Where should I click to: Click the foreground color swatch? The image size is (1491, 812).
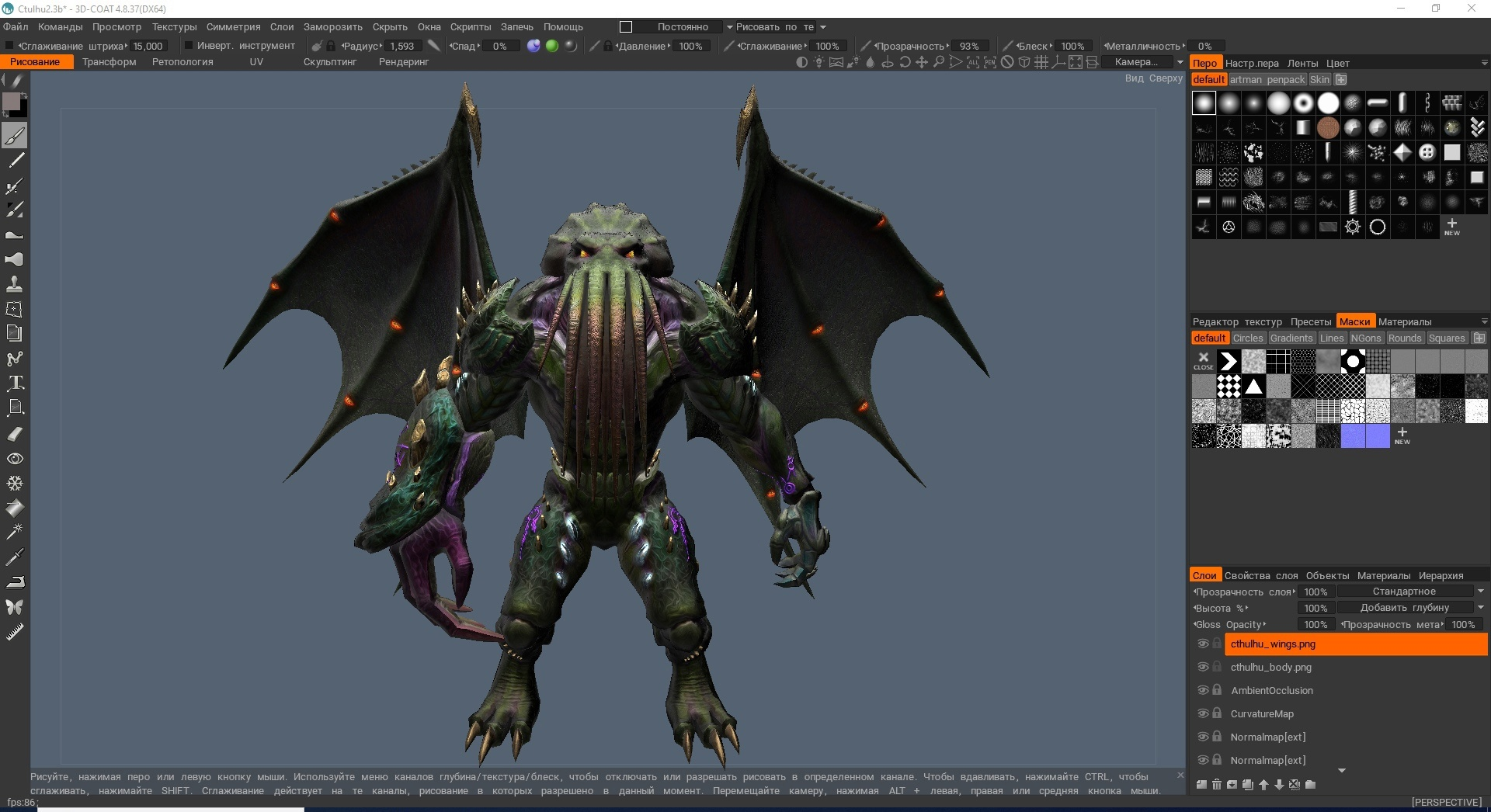(11, 102)
